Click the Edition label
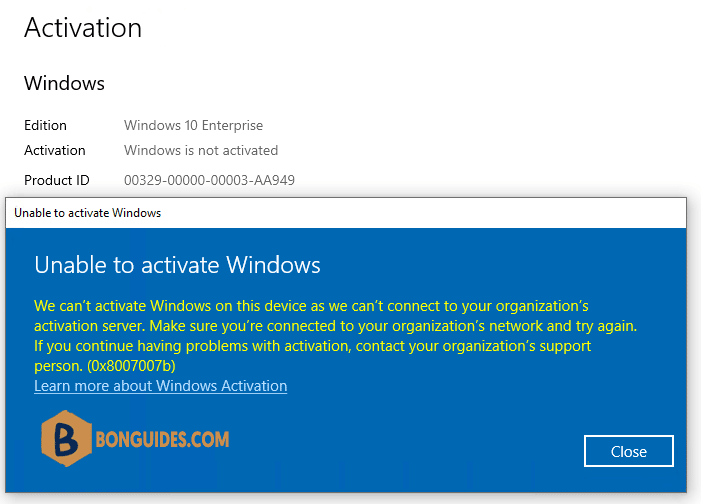Screen dimensions: 701x504 (45, 125)
